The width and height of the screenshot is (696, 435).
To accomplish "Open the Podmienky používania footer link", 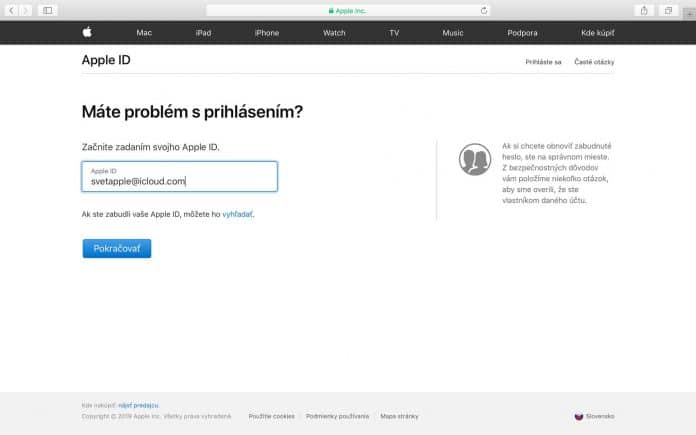I will (337, 416).
